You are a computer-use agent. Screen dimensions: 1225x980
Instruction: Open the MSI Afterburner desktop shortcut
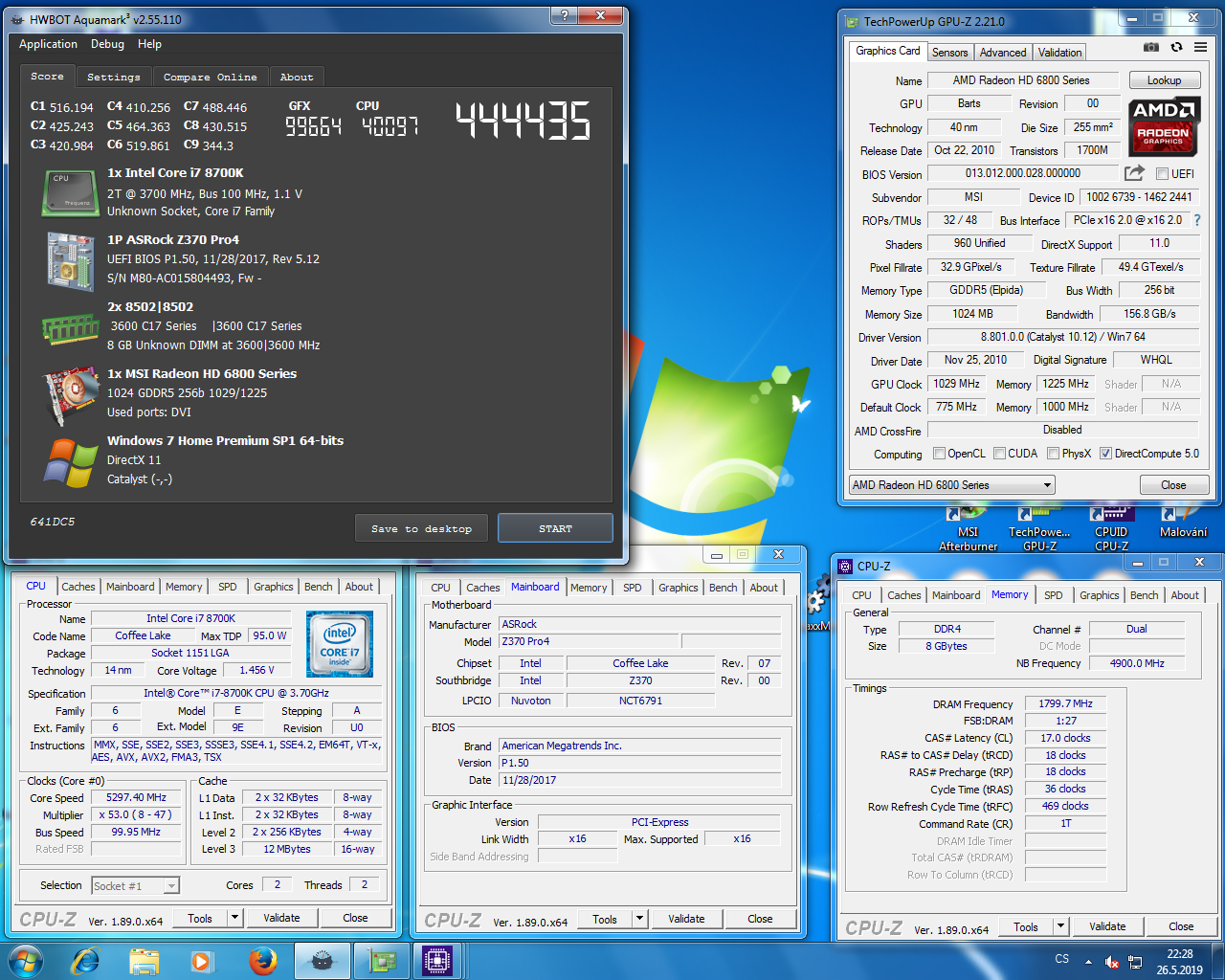point(968,529)
